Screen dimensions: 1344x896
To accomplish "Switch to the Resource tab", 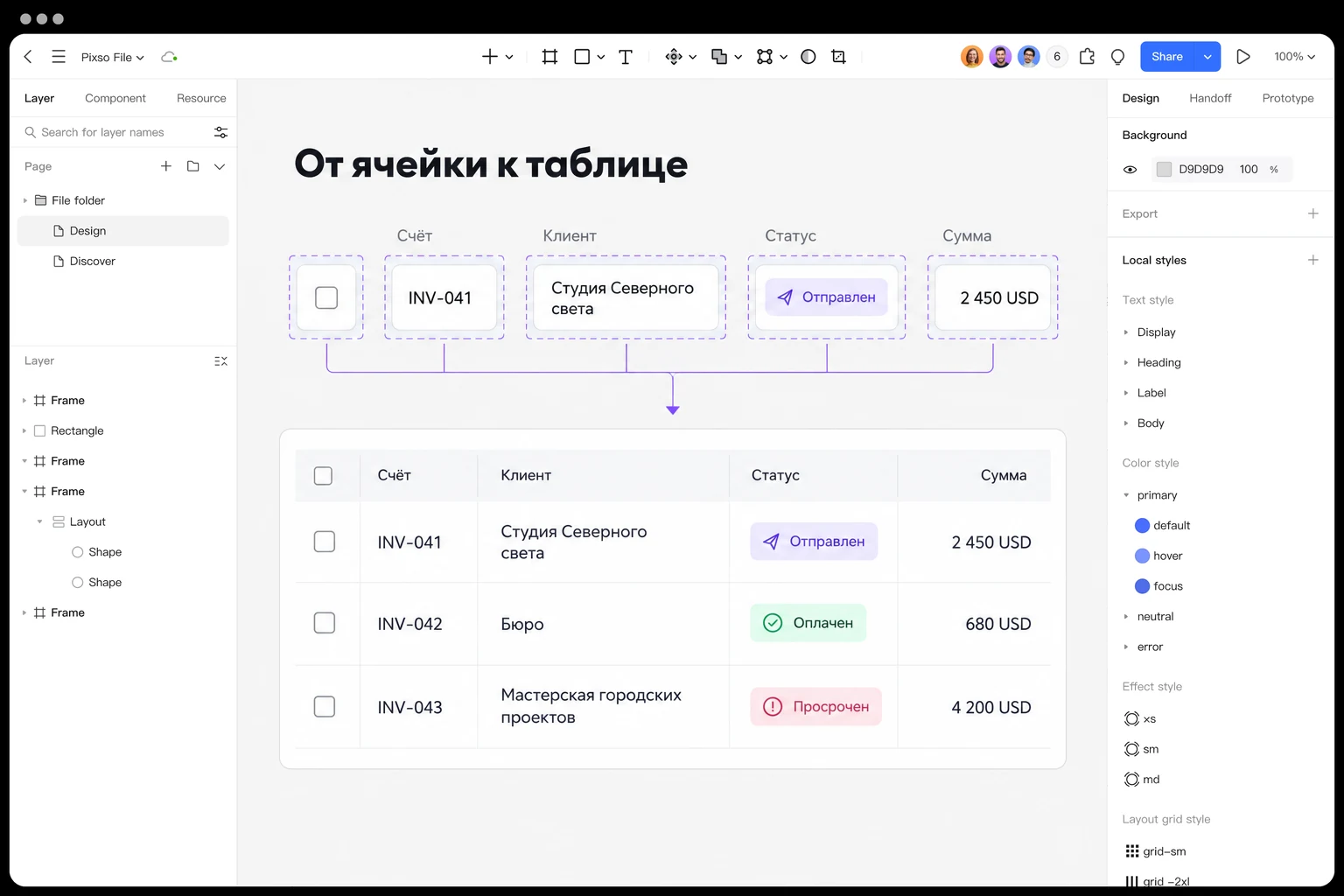I will pos(201,98).
